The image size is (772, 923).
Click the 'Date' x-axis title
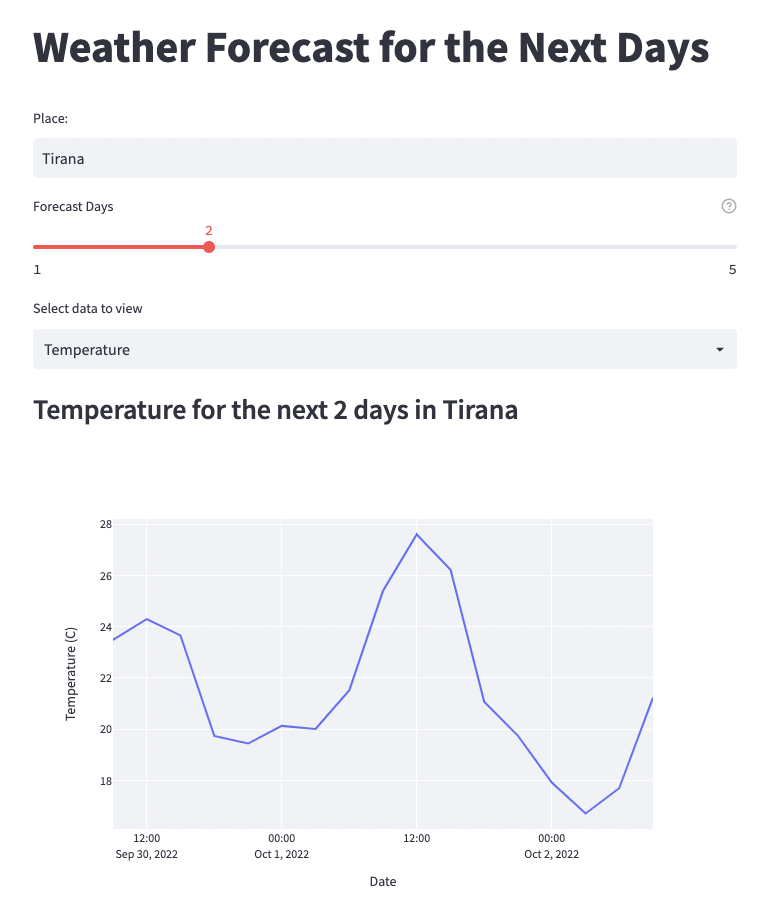click(382, 881)
